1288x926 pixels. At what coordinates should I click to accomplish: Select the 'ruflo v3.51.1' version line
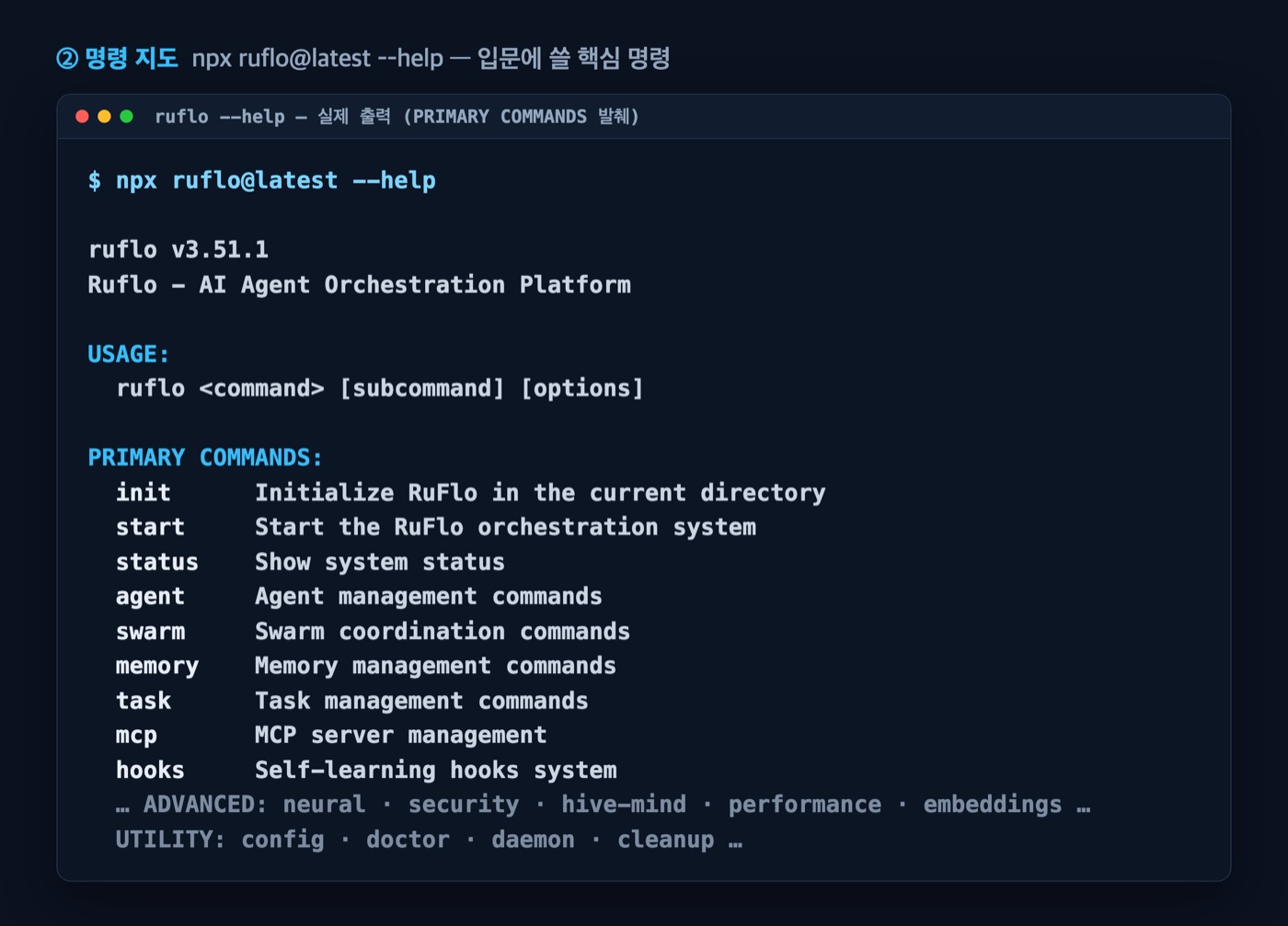pos(178,249)
